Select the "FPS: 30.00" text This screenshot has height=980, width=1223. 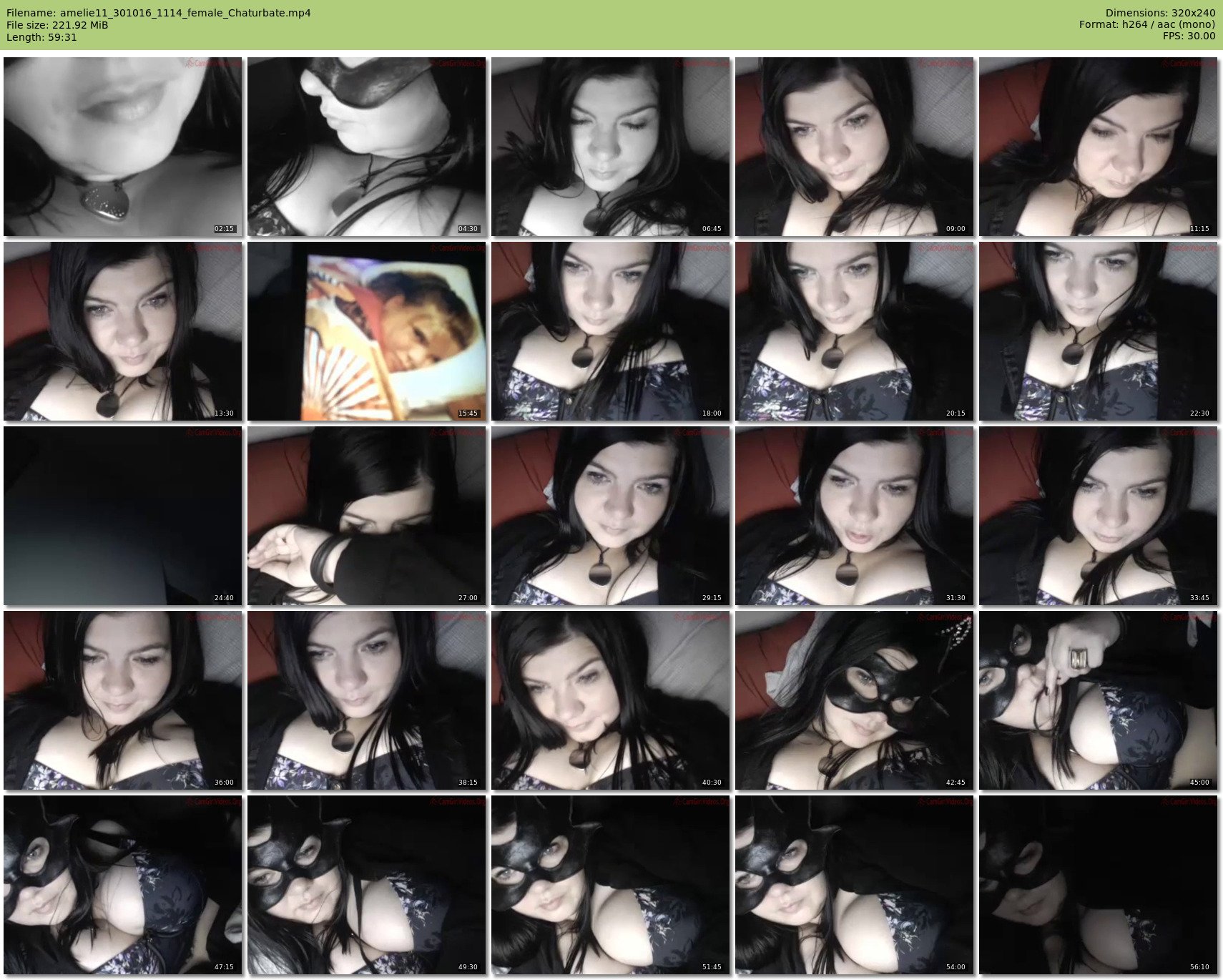1189,36
